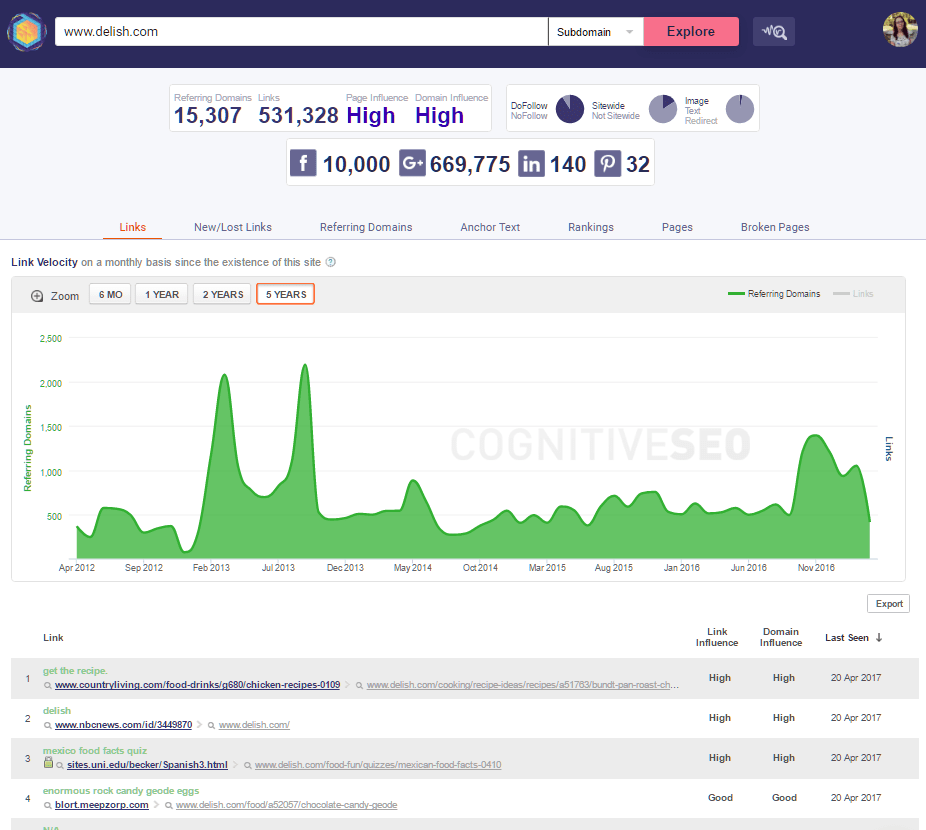Open the Link Velocity help question mark
The width and height of the screenshot is (926, 830).
[x=330, y=262]
